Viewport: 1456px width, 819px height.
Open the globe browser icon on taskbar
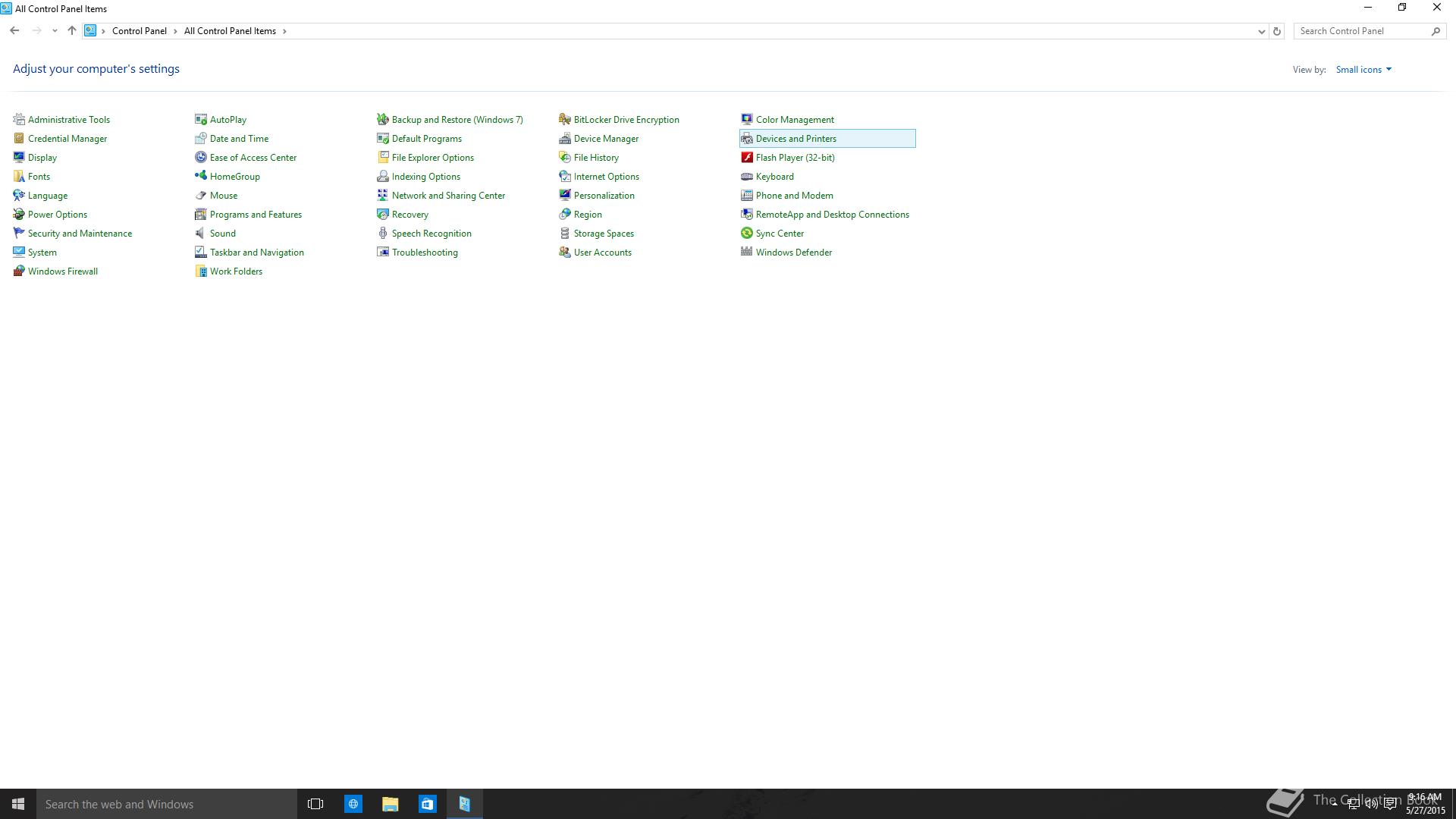coord(353,804)
